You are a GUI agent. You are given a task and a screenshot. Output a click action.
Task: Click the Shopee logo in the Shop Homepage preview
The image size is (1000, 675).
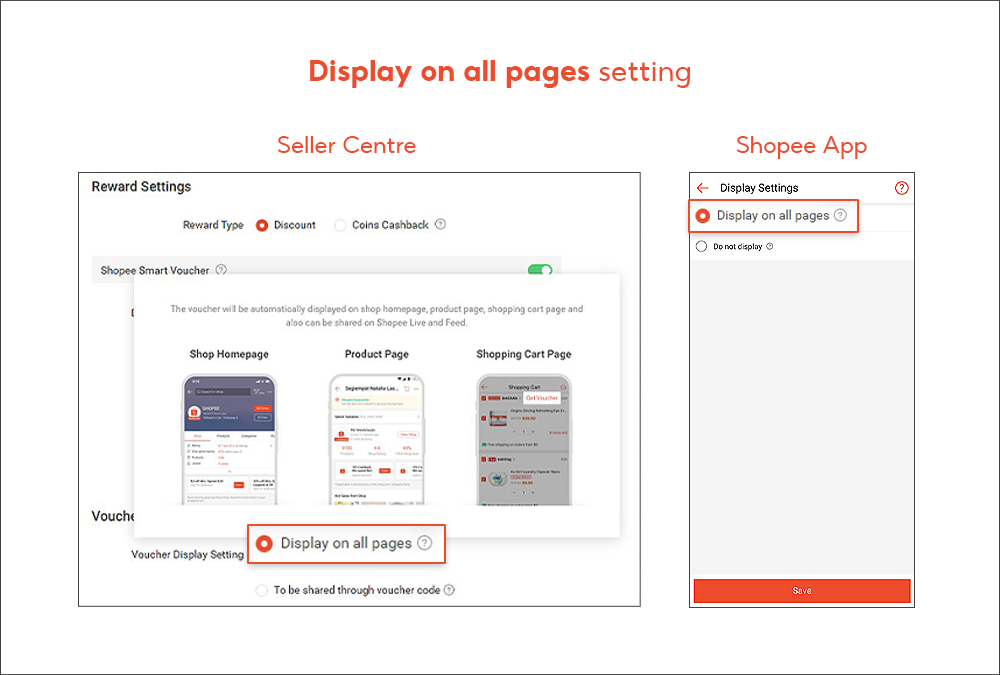tap(193, 413)
